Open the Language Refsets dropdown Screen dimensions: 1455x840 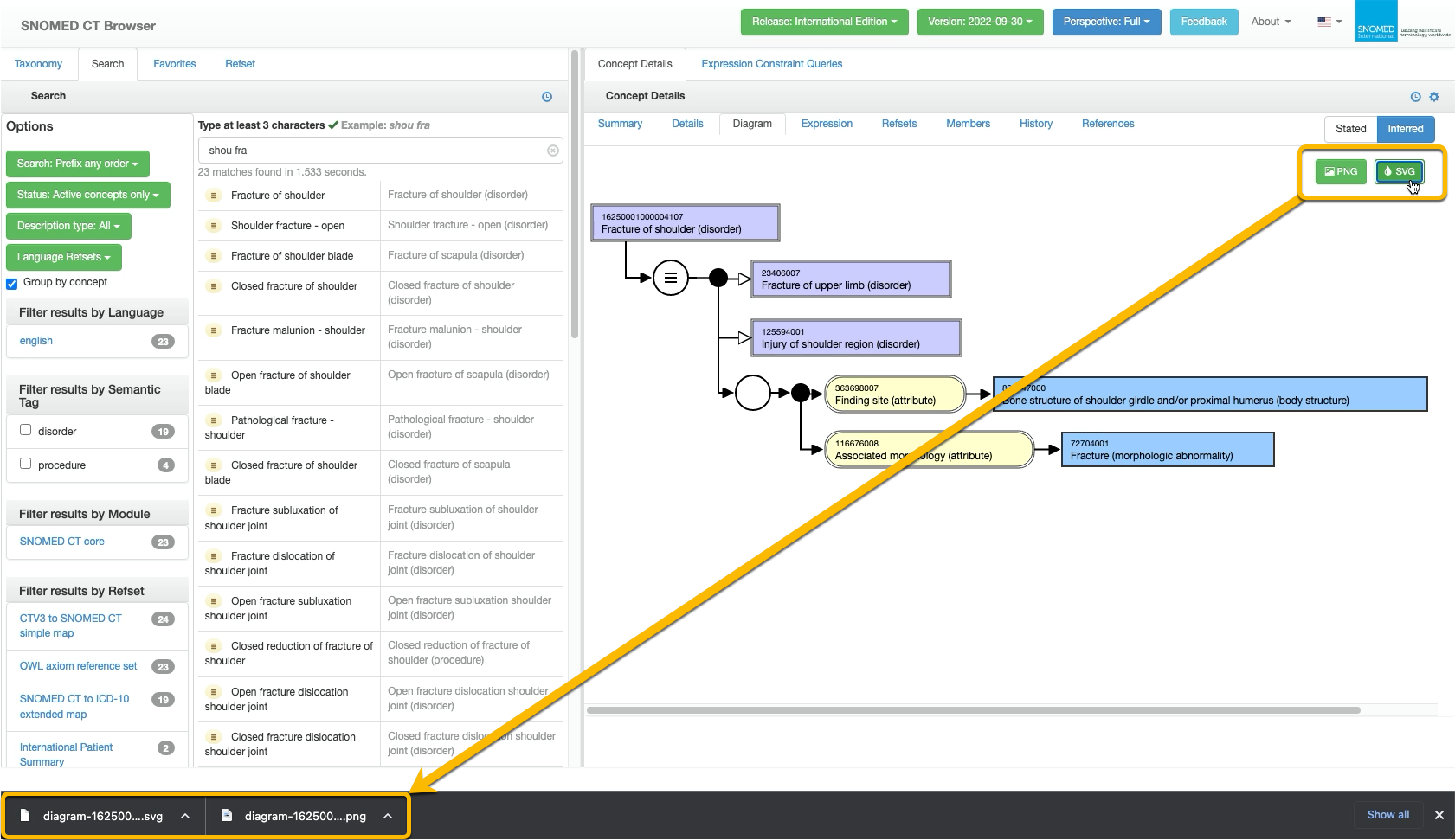[x=63, y=257]
